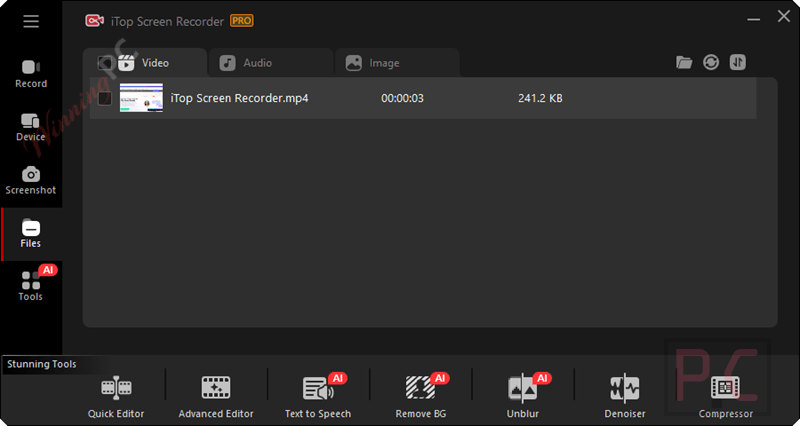The image size is (800, 426).
Task: Open the Remove BG AI tool
Action: (x=421, y=397)
